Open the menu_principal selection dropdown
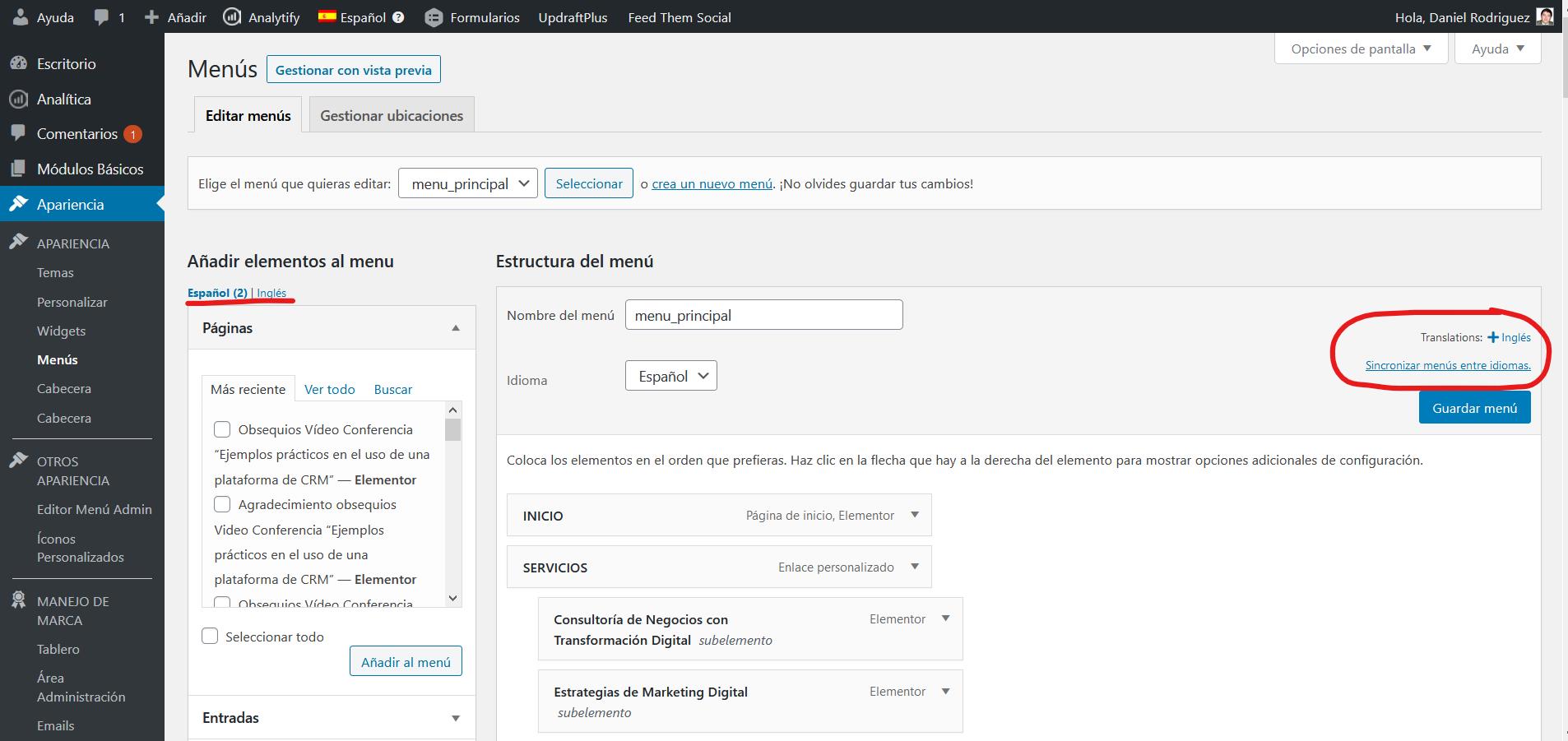1568x741 pixels. pos(467,183)
